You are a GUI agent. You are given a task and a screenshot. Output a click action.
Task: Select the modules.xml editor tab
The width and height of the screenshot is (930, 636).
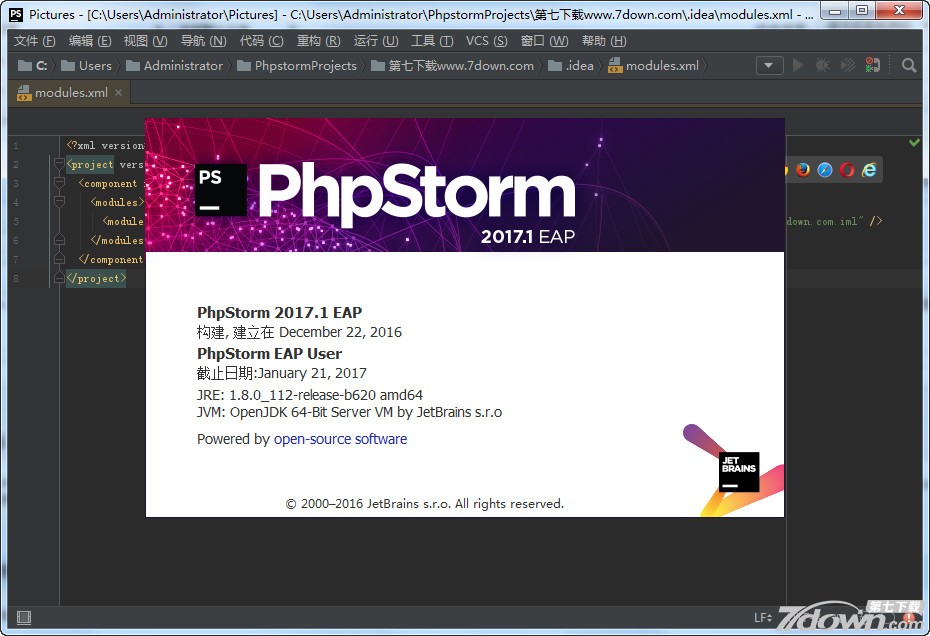[x=70, y=93]
